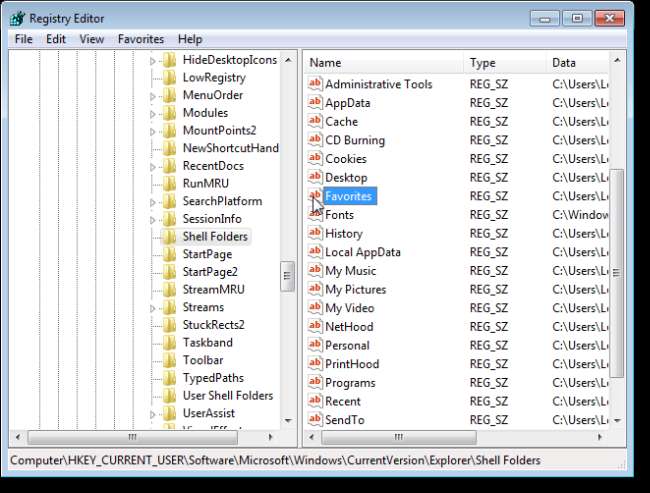Click the values pane scroll down arrow
The image size is (650, 493).
tap(617, 420)
